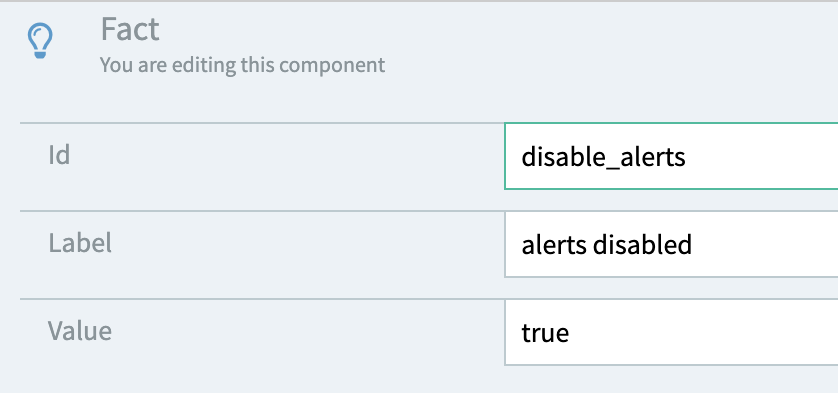The image size is (838, 393).
Task: Click the Fact lightbulb icon
Action: (40, 41)
